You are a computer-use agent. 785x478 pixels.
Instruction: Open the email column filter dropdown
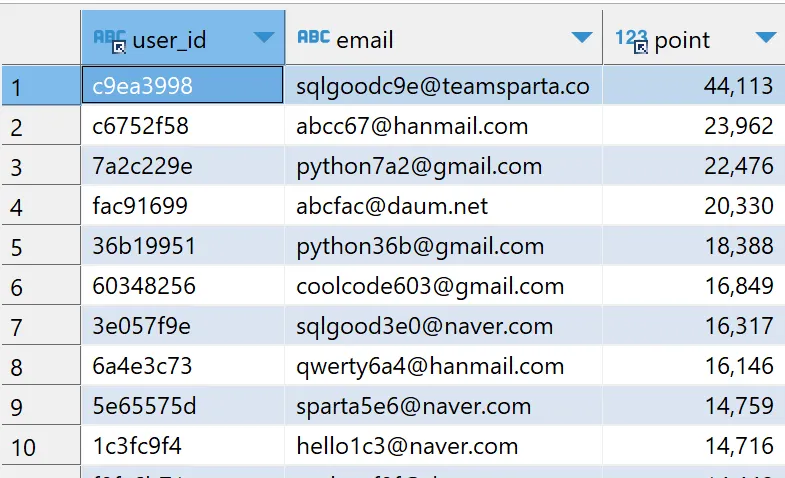point(582,37)
